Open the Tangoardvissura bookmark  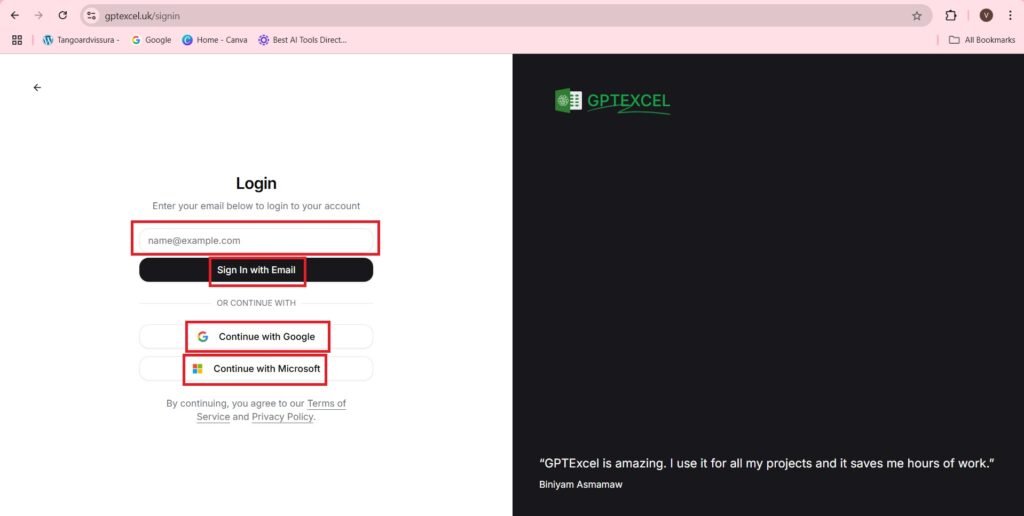tap(81, 40)
